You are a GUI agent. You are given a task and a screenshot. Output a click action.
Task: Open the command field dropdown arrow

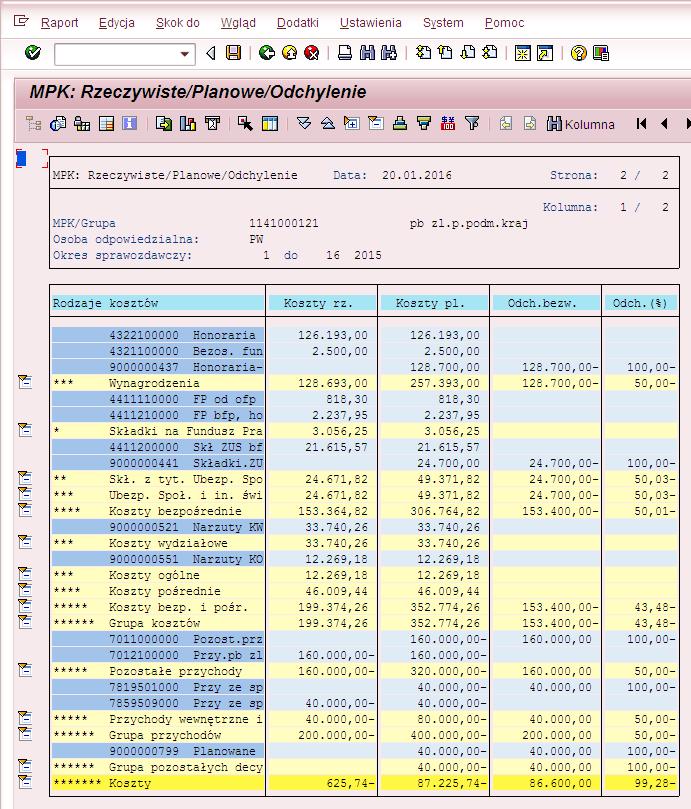pyautogui.click(x=184, y=54)
